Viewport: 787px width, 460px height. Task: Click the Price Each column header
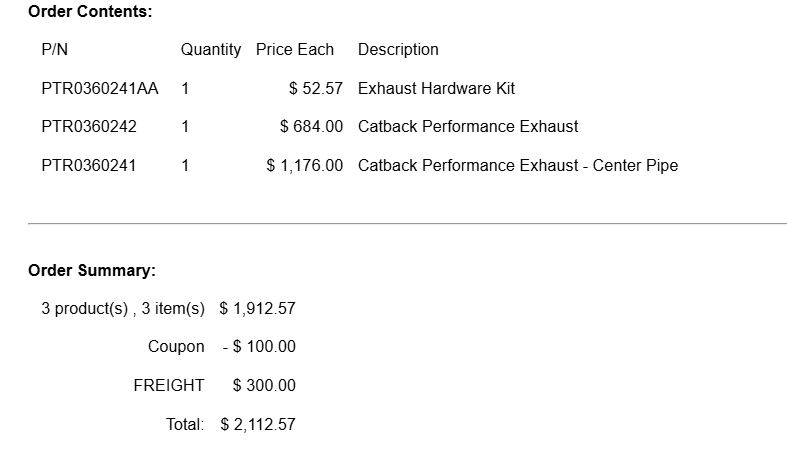295,49
